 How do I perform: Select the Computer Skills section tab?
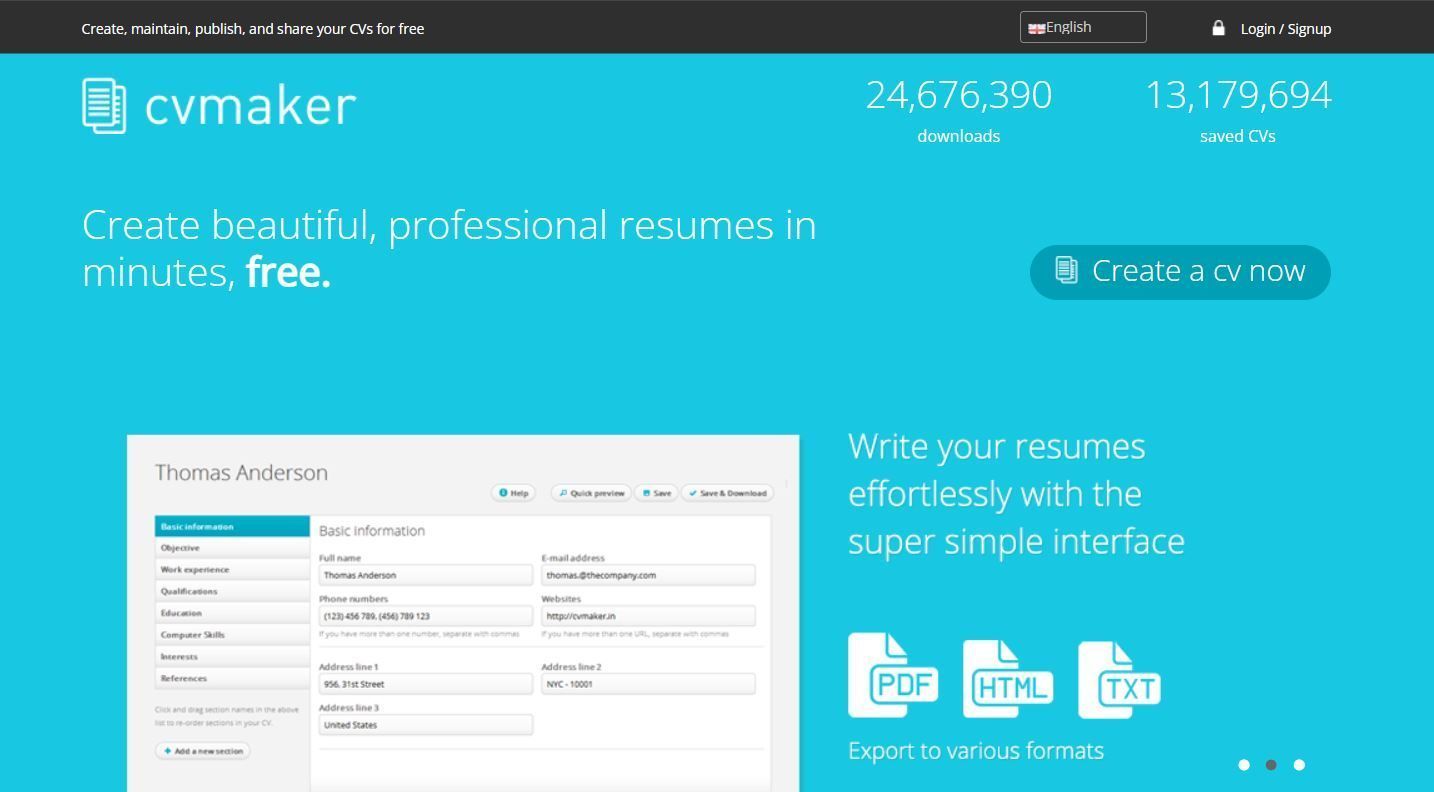(x=232, y=635)
